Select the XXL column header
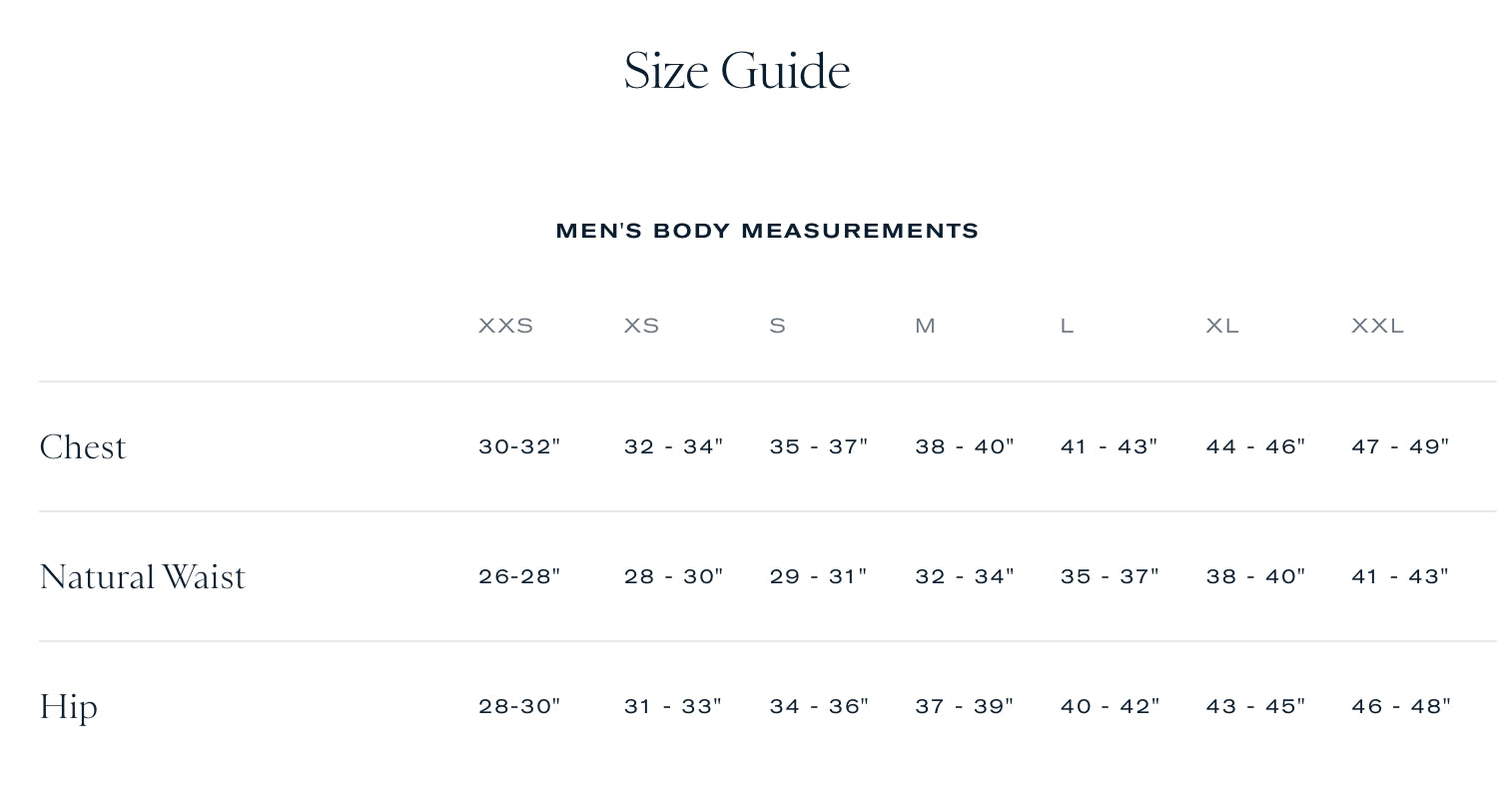Viewport: 1512px width, 788px height. pyautogui.click(x=1377, y=326)
